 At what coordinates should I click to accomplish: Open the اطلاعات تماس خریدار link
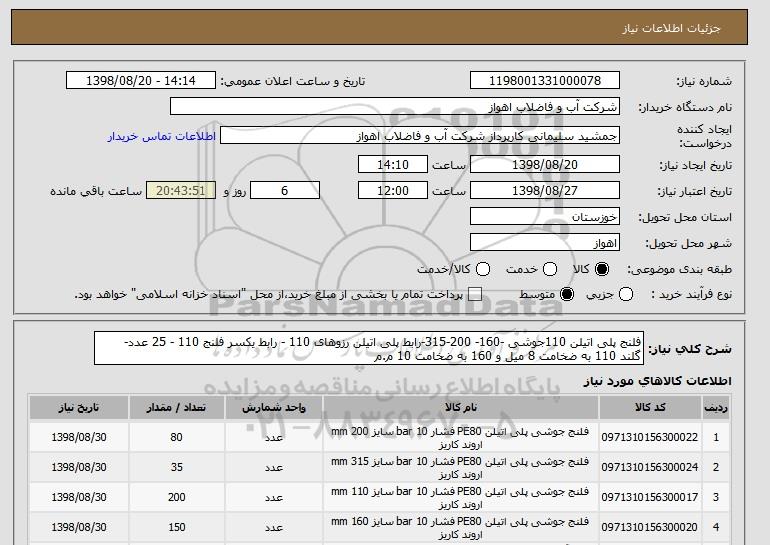(162, 136)
